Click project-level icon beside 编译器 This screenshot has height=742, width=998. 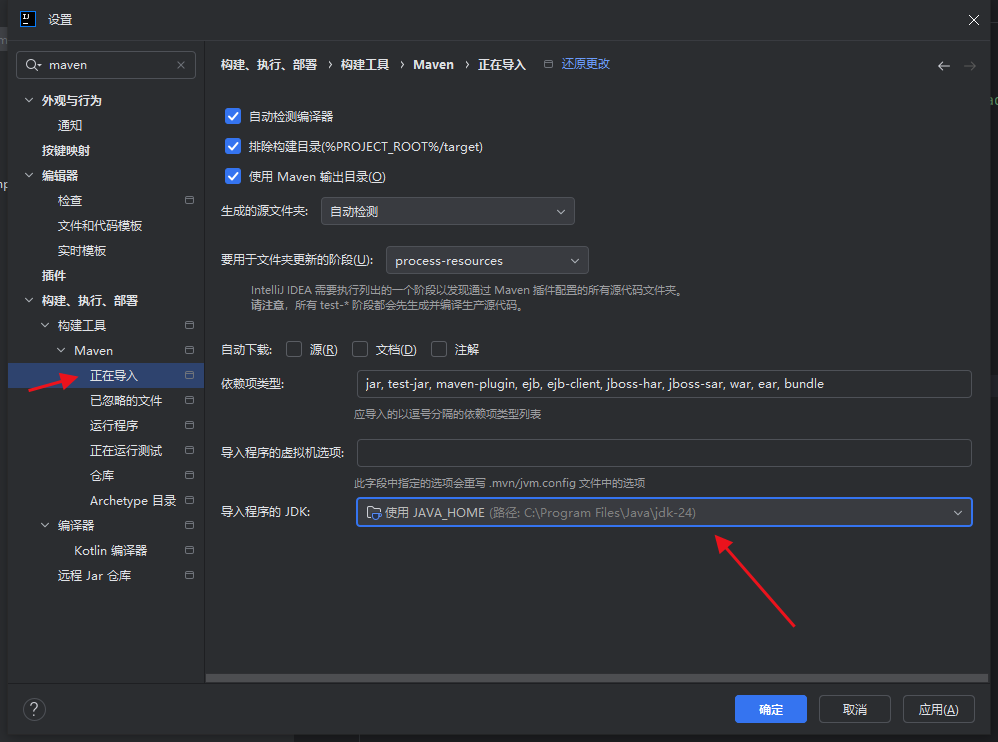pos(189,525)
